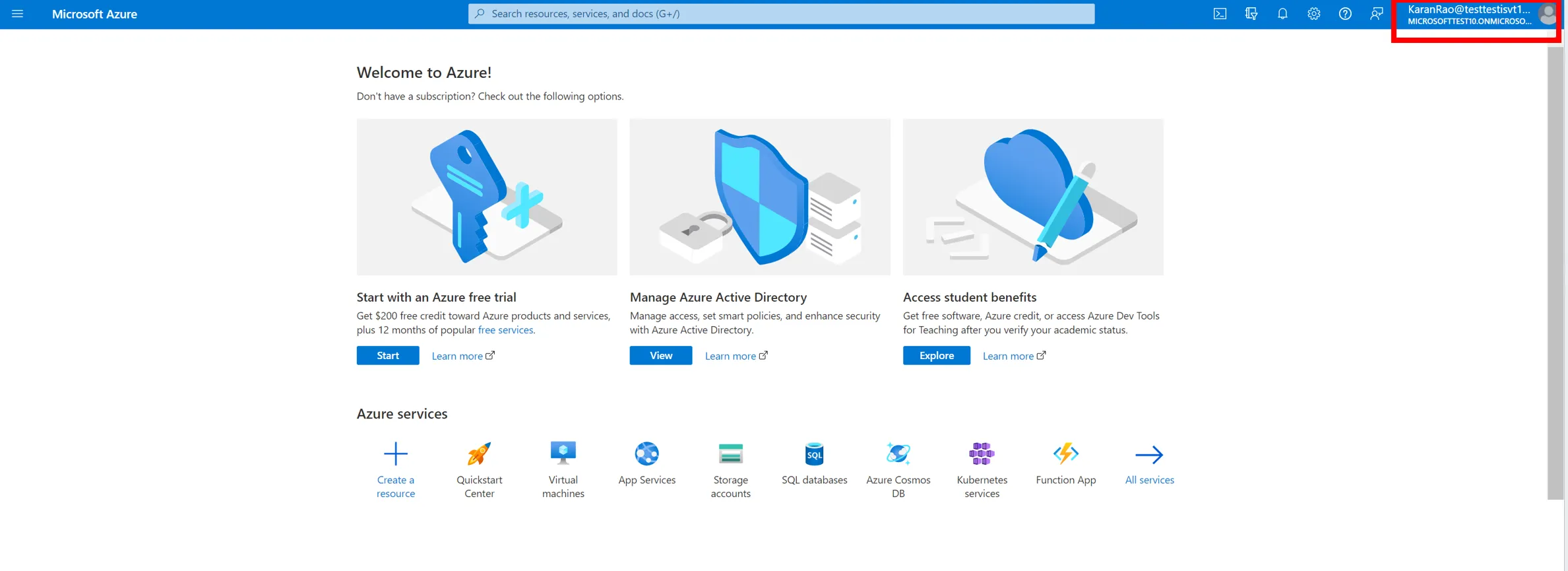Click the 'Don't have a subscription?' text line
Screen dimensions: 1568x571
tap(490, 96)
